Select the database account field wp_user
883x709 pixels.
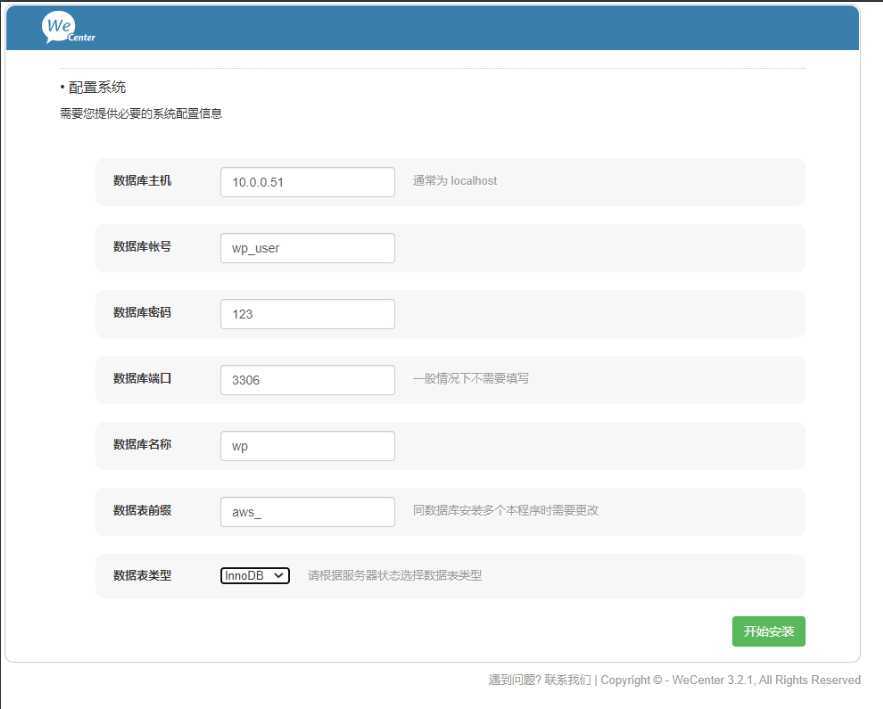[x=307, y=248]
